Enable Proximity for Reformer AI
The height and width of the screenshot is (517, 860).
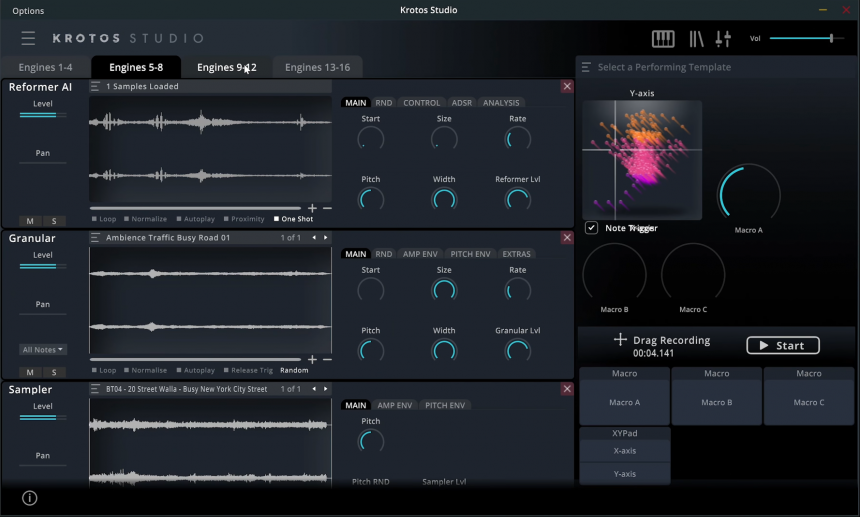244,219
